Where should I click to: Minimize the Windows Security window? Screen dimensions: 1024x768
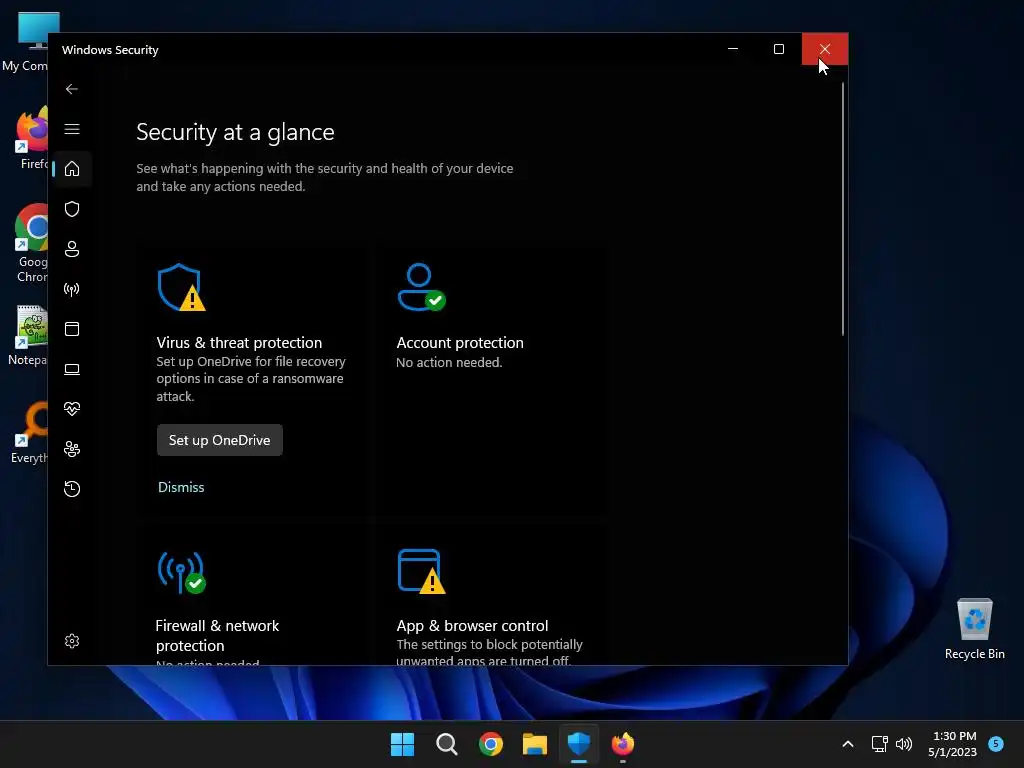[x=733, y=49]
